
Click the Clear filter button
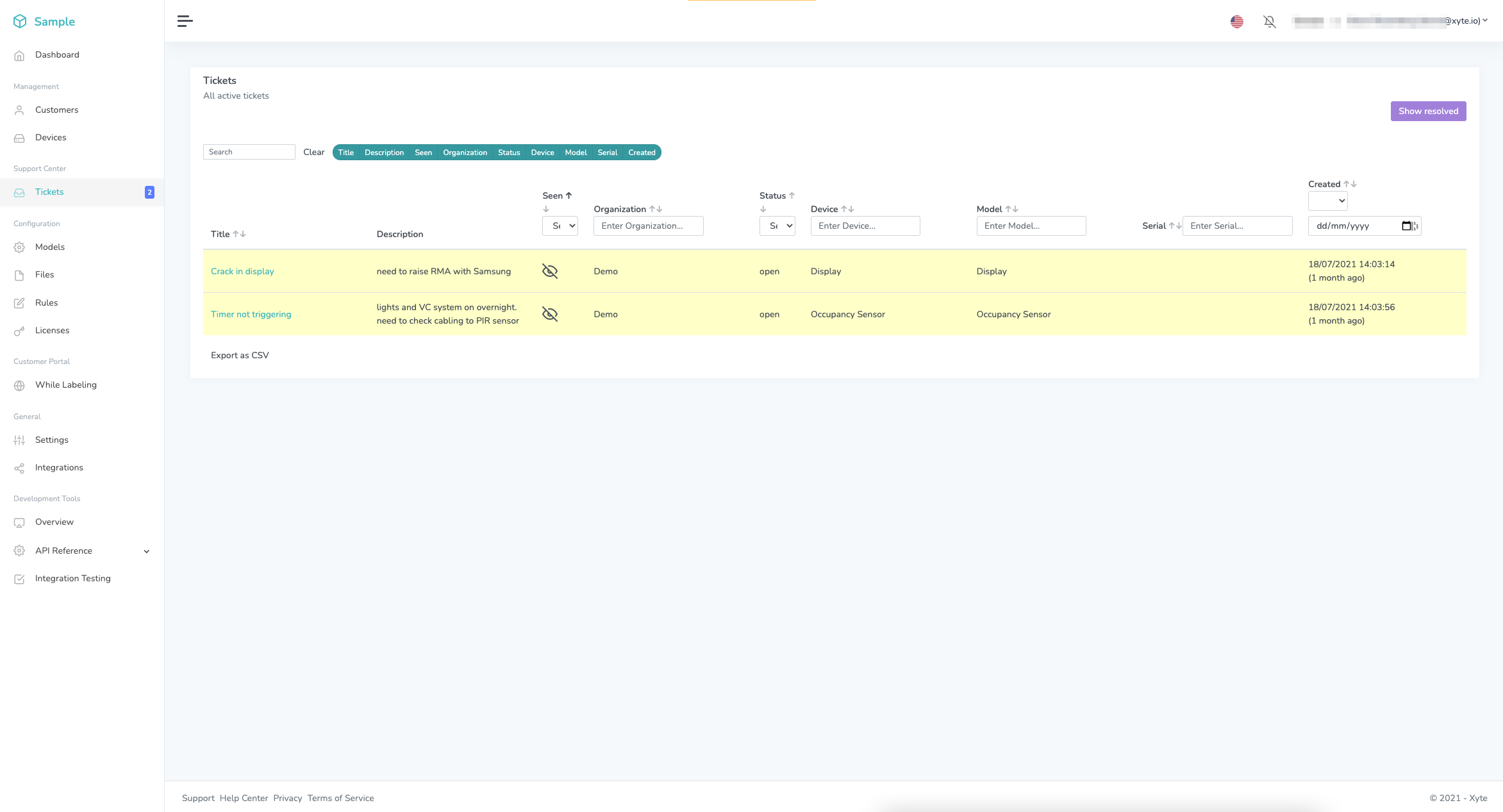(x=313, y=151)
